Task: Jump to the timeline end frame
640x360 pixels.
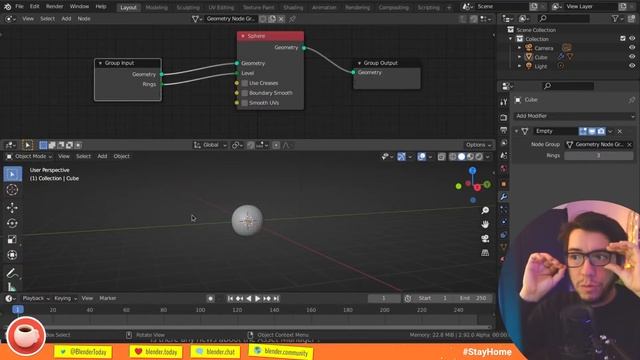Action: (276, 299)
